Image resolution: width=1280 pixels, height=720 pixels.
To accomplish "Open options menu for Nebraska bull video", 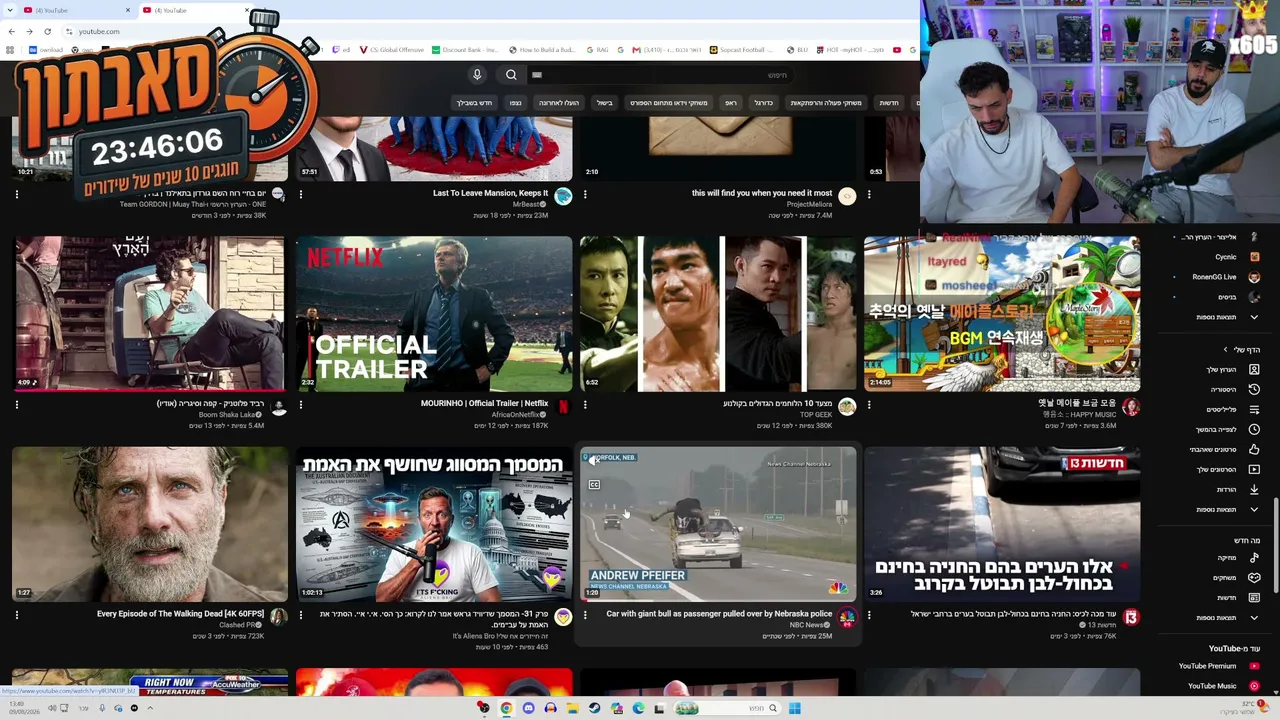I will coord(585,615).
